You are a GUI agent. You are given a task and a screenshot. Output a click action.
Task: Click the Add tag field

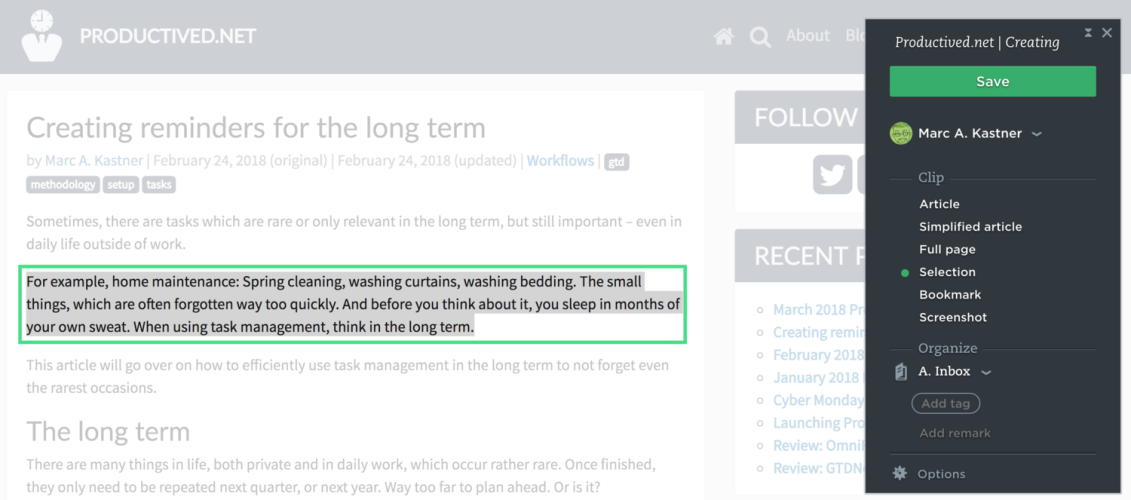click(946, 403)
